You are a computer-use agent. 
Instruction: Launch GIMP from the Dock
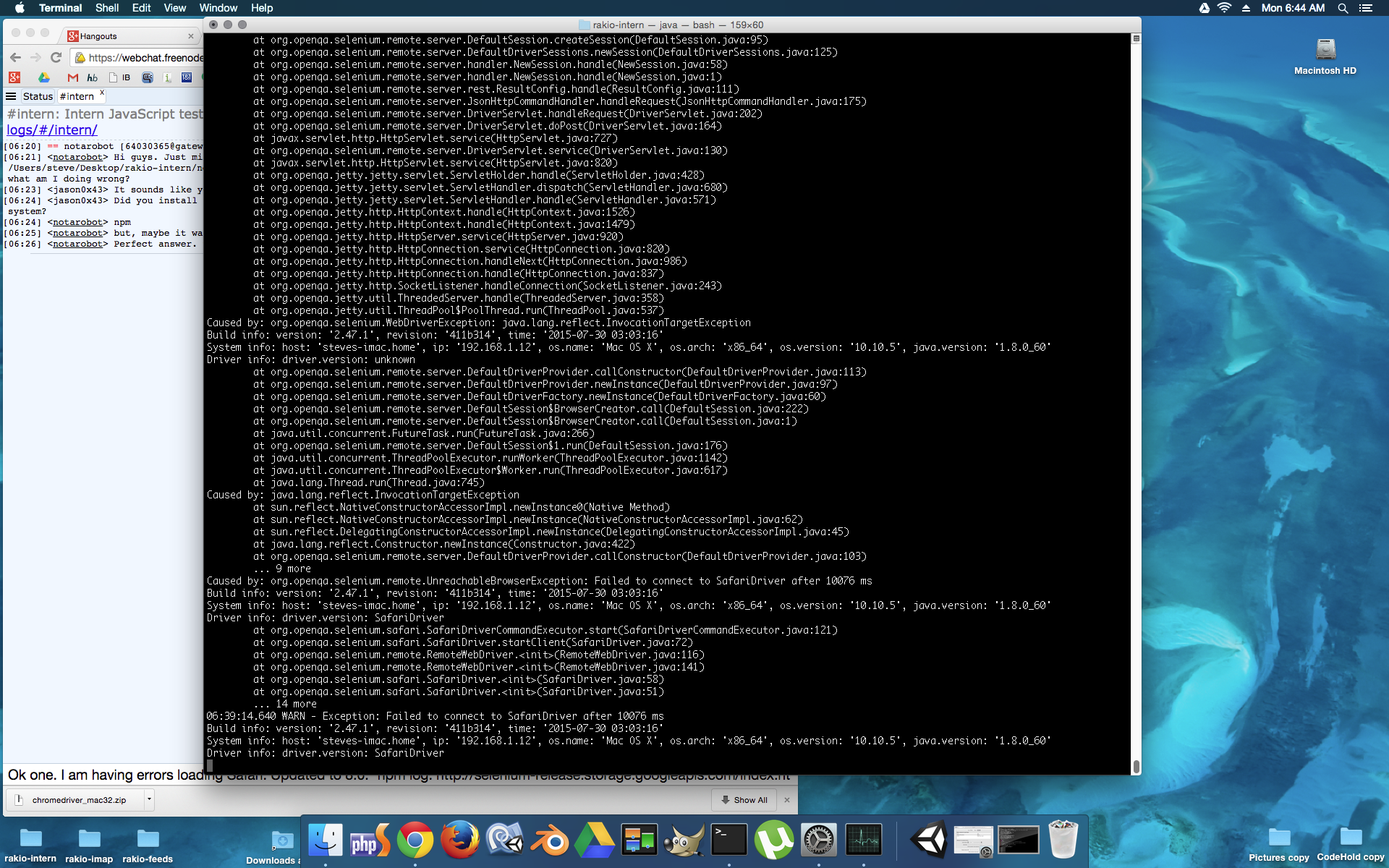click(x=684, y=841)
